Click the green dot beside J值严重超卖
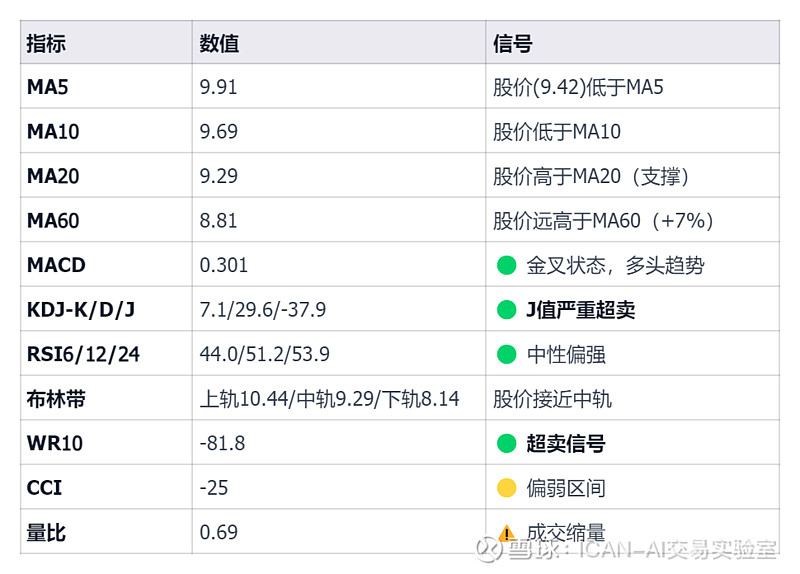 pos(507,310)
